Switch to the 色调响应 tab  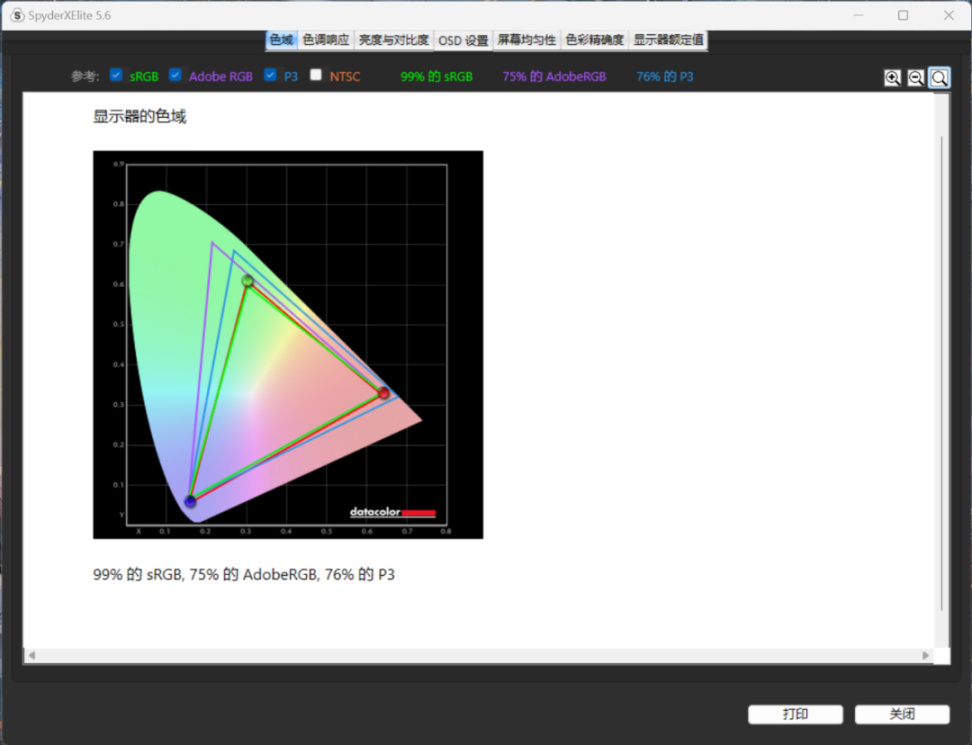coord(326,40)
